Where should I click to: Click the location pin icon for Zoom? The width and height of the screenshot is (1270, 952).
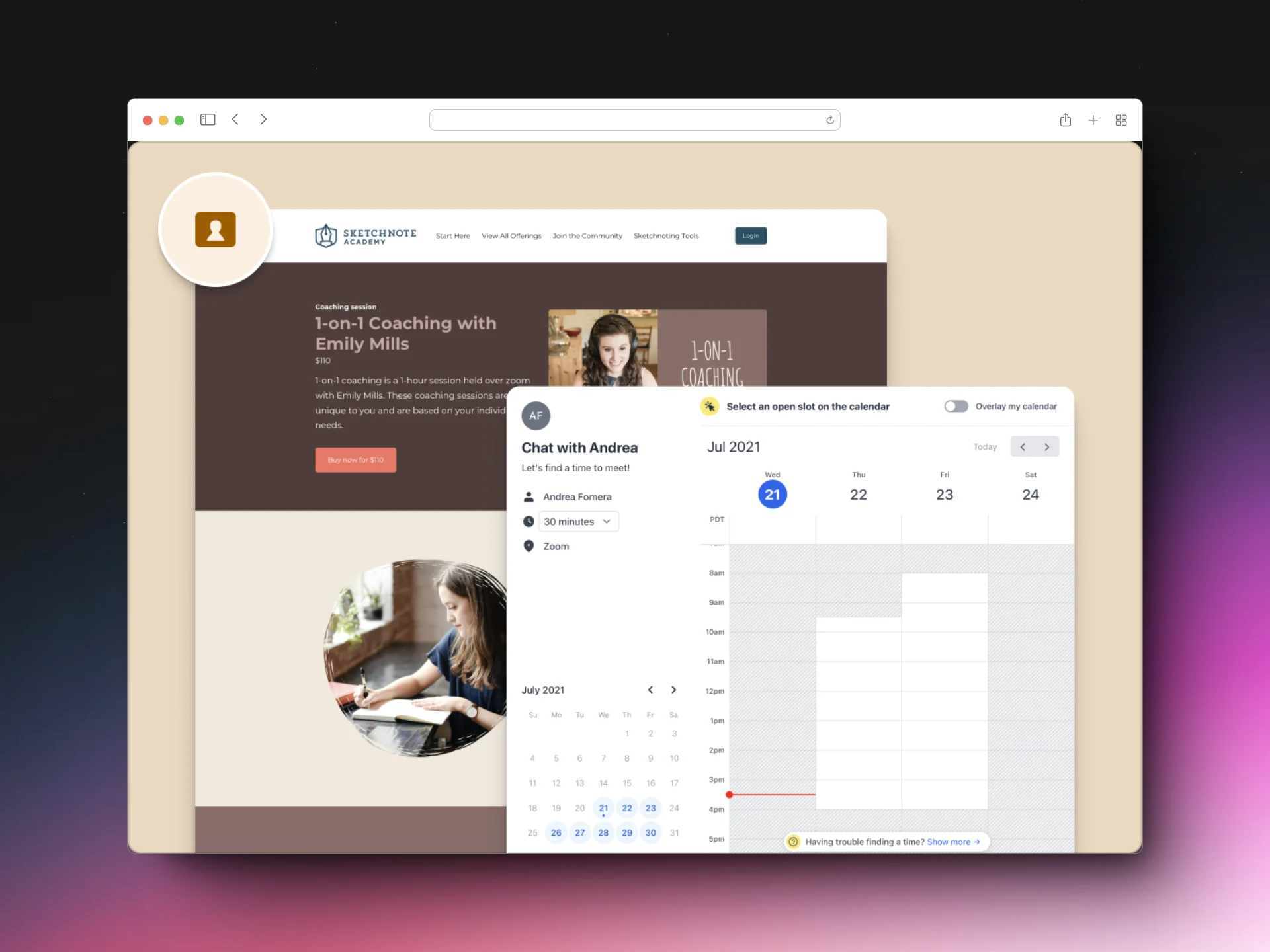point(529,546)
